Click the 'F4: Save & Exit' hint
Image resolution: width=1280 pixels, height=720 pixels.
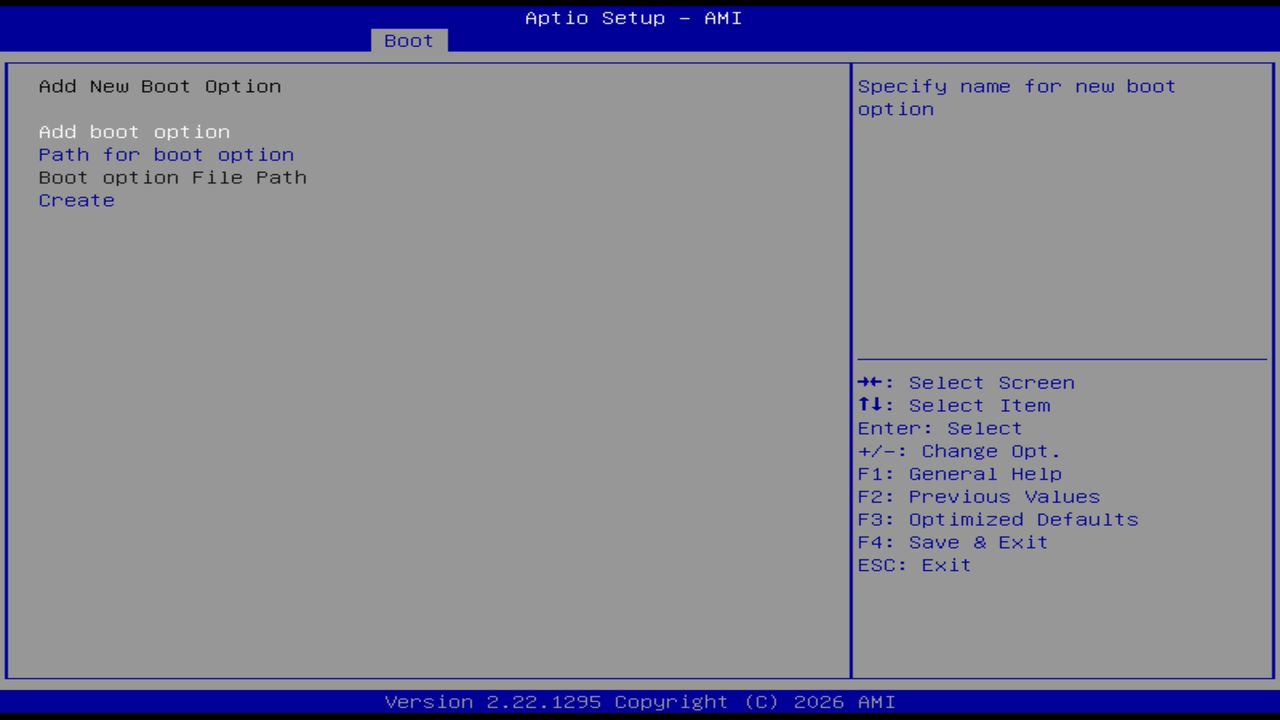[x=953, y=544]
